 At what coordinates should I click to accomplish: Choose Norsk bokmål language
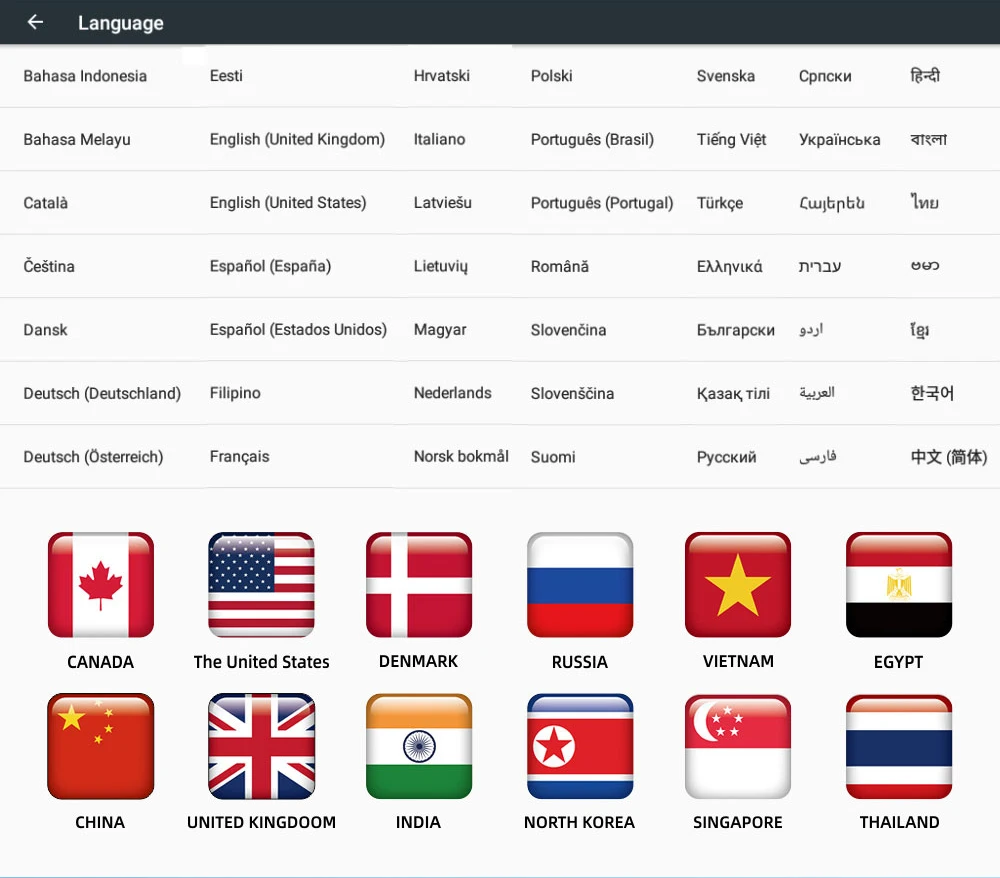point(461,457)
